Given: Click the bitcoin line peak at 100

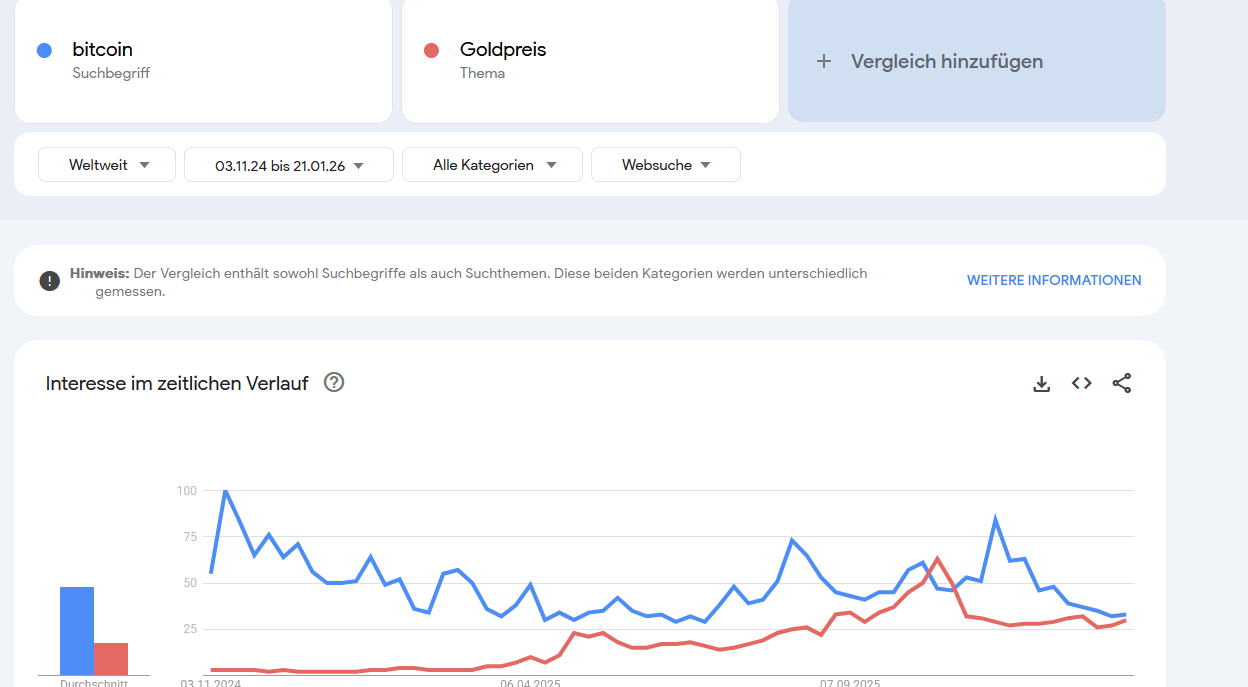Looking at the screenshot, I should point(225,491).
